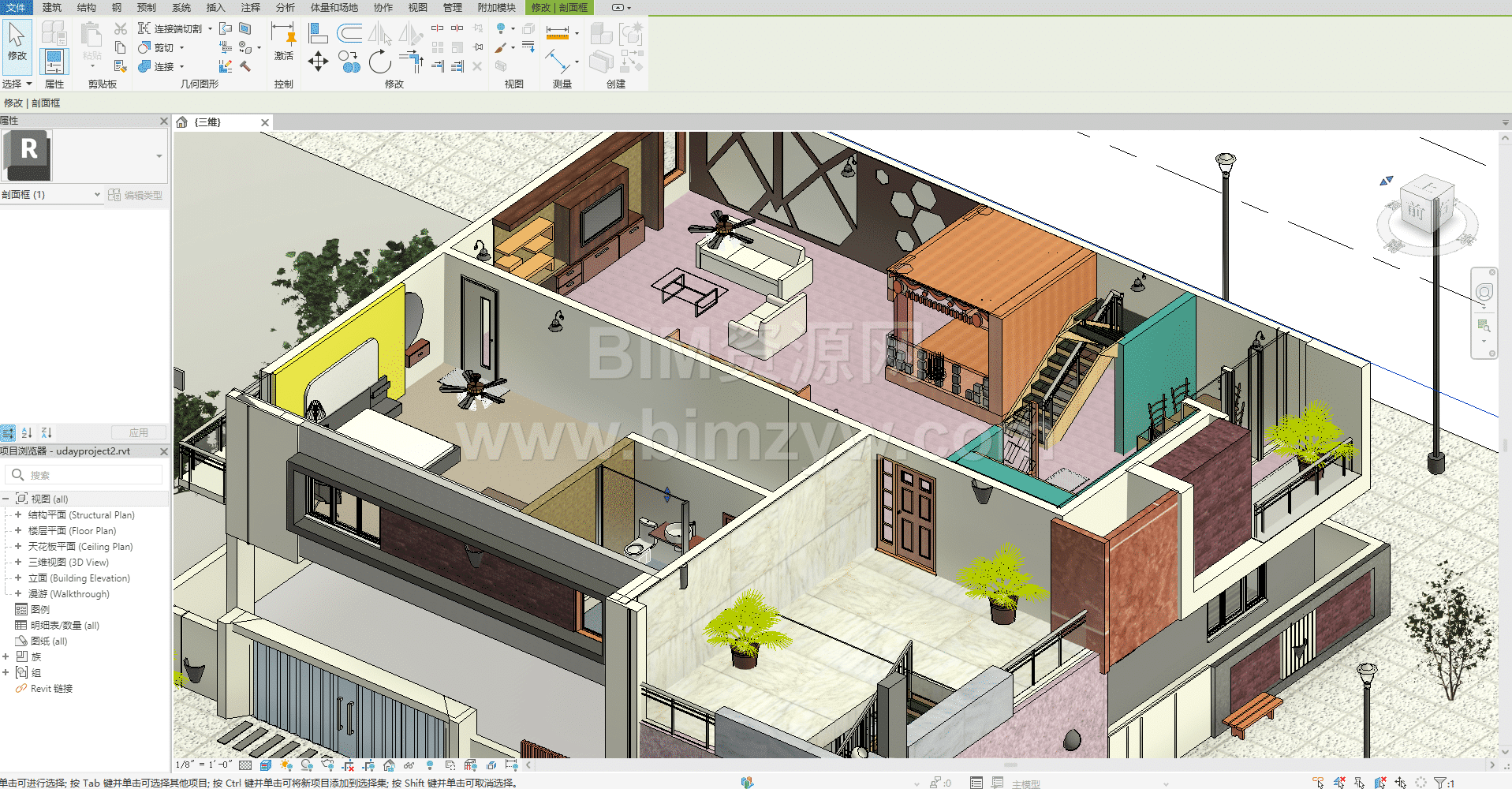Switch to the 注释 (Annotate) ribbon tab
Viewport: 1512px width, 789px height.
[250, 7]
